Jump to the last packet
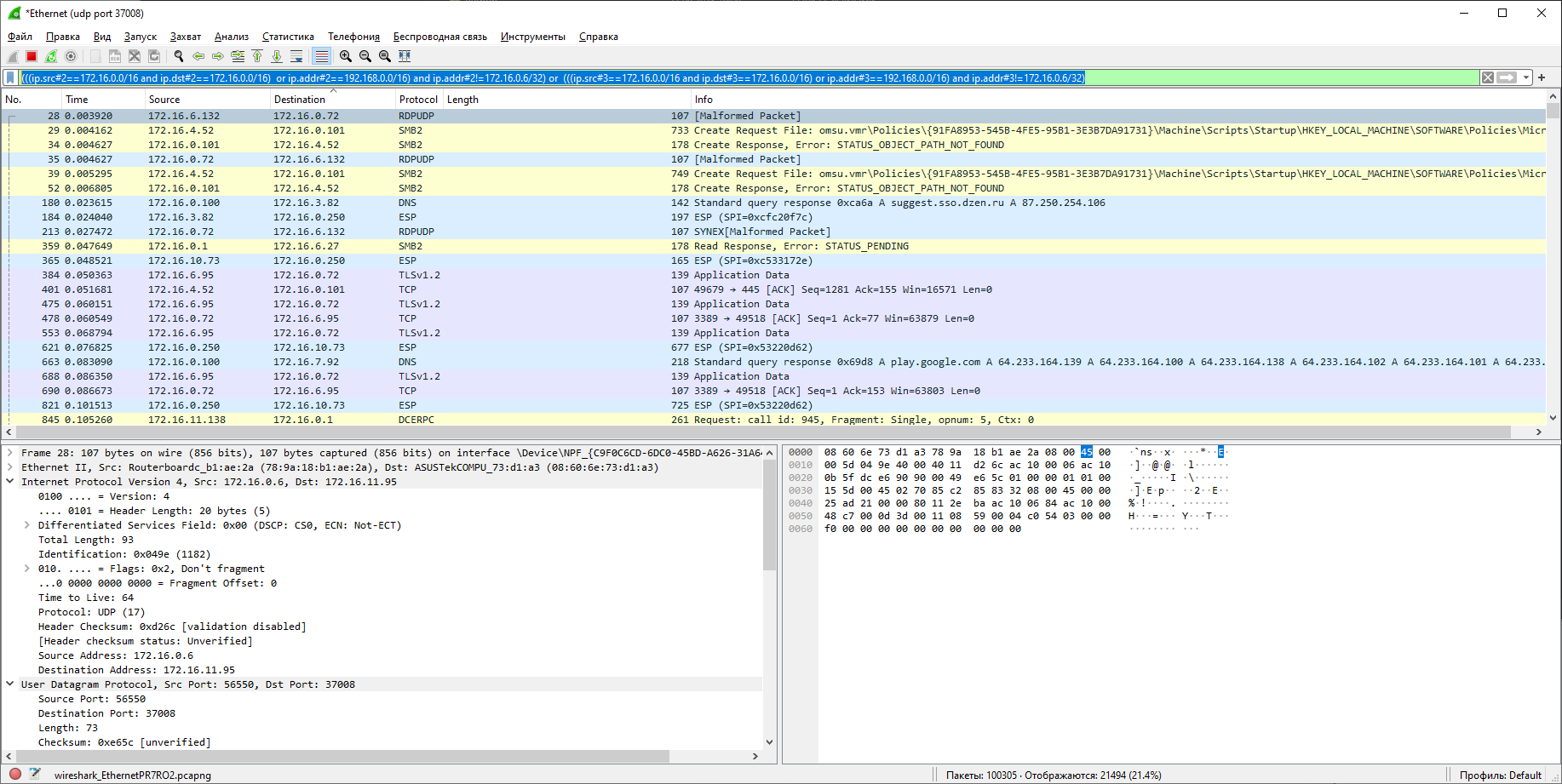Image resolution: width=1562 pixels, height=784 pixels. pyautogui.click(x=277, y=56)
